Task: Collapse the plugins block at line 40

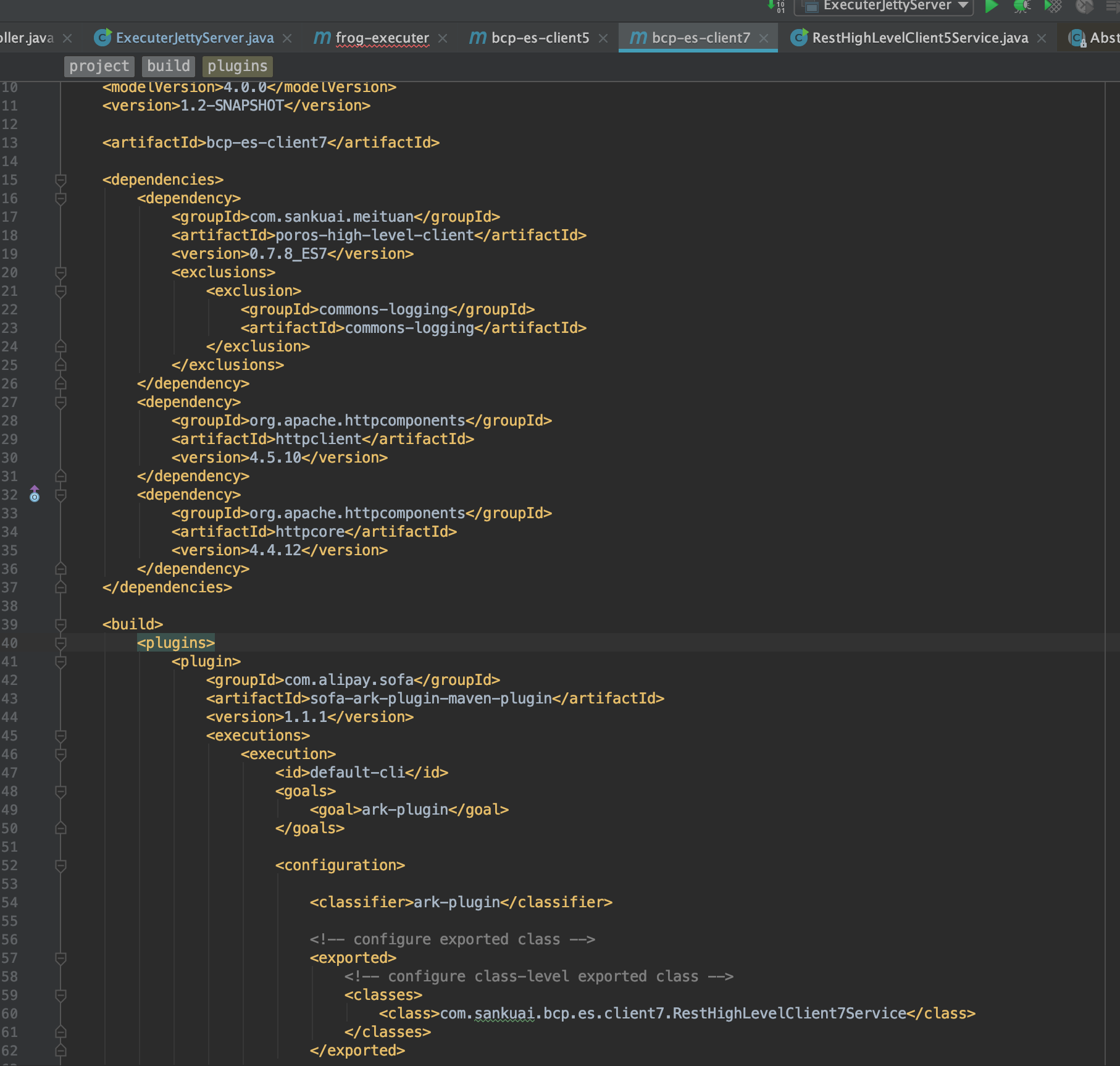Action: point(60,643)
